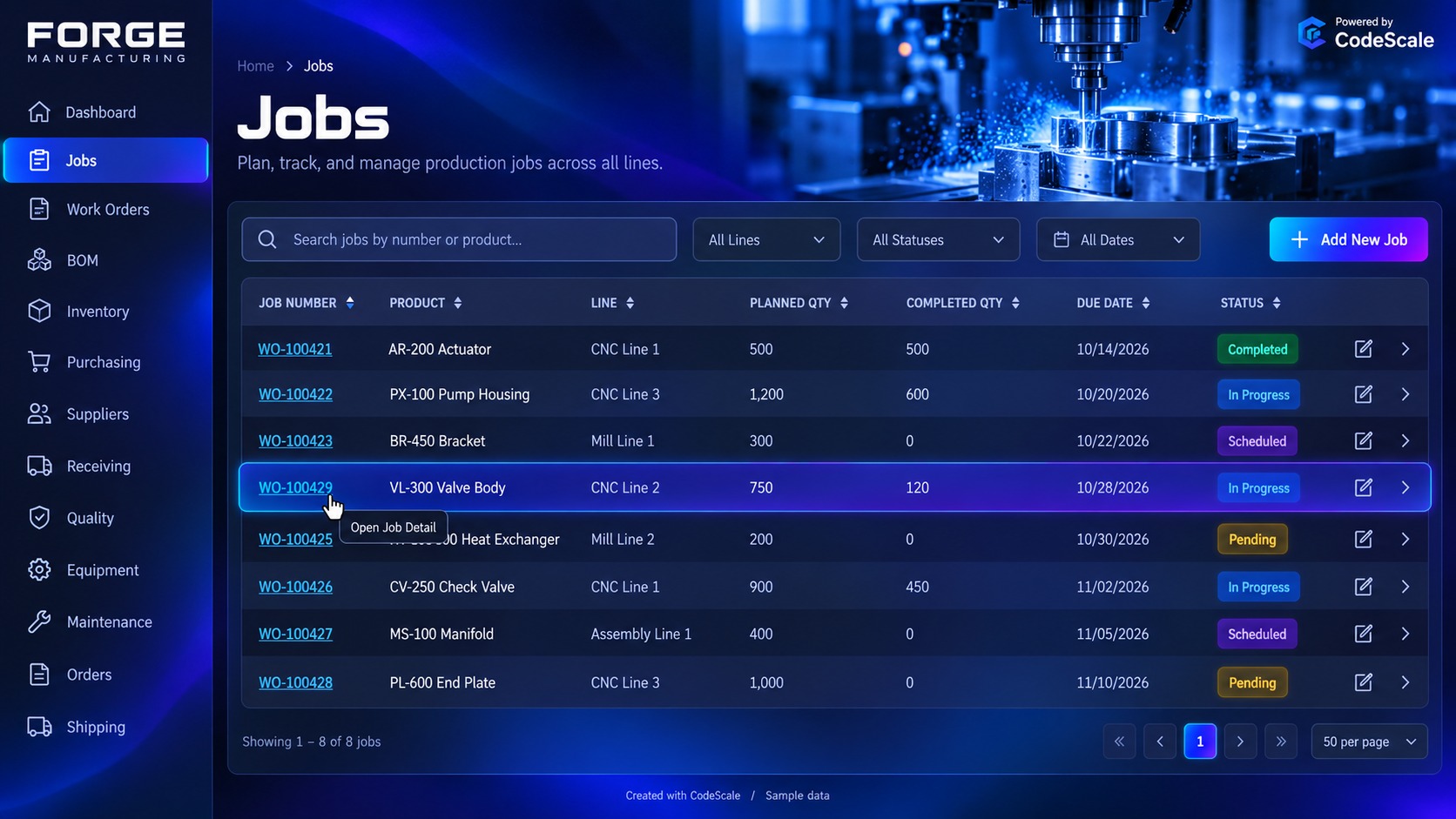1456x819 pixels.
Task: Edit the CV-250 Check Valve job
Action: pyautogui.click(x=1364, y=587)
